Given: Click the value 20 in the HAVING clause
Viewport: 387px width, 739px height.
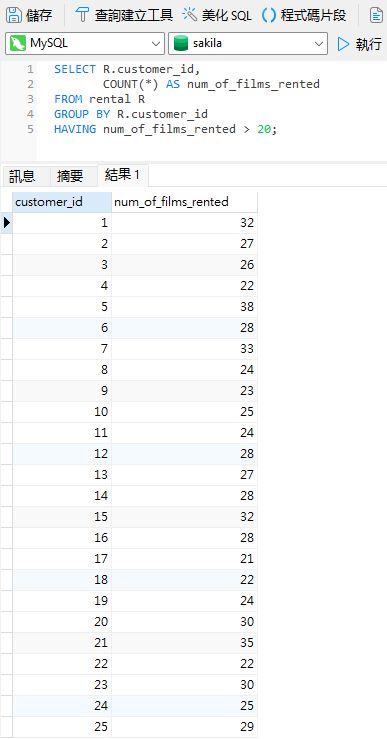Looking at the screenshot, I should 264,129.
